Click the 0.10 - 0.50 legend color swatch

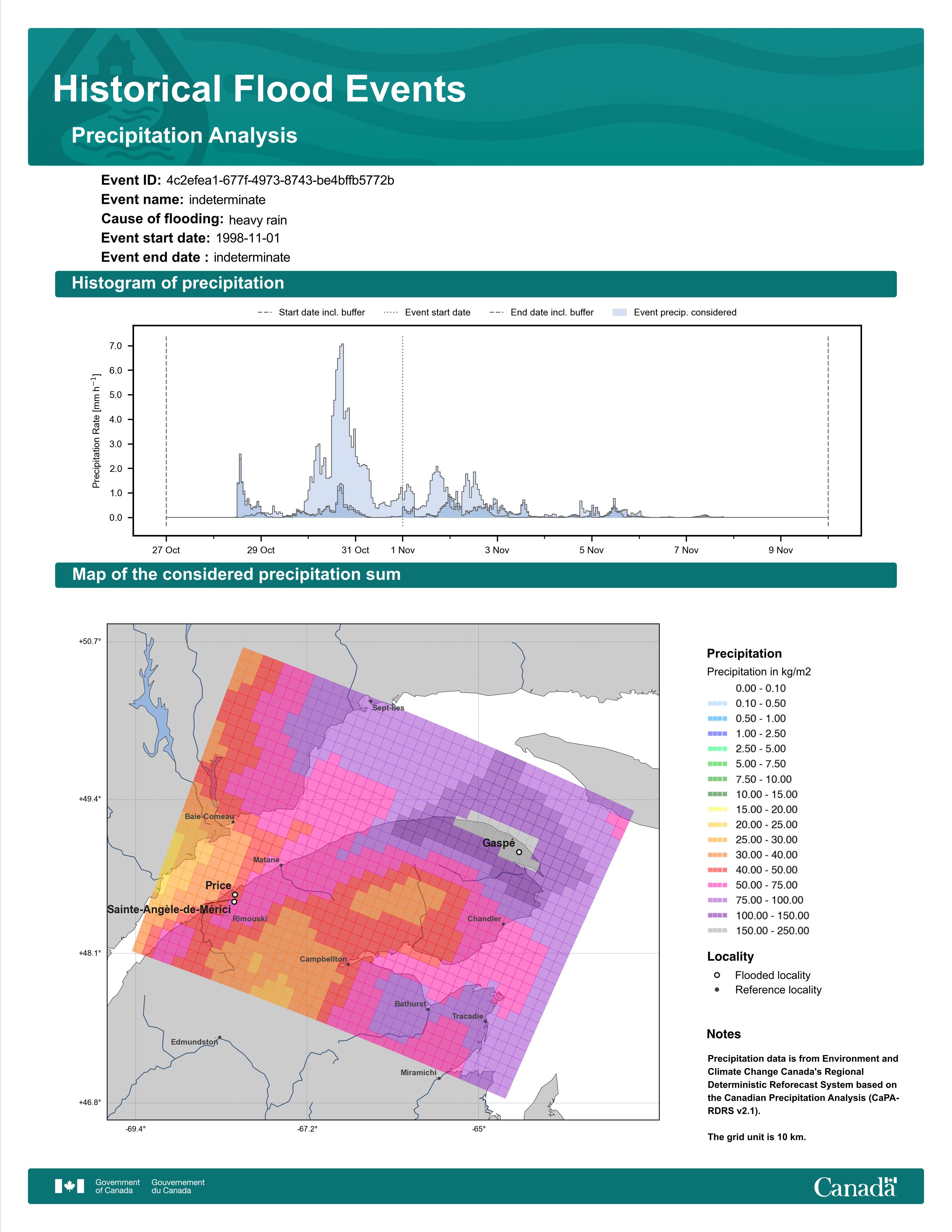[x=718, y=703]
